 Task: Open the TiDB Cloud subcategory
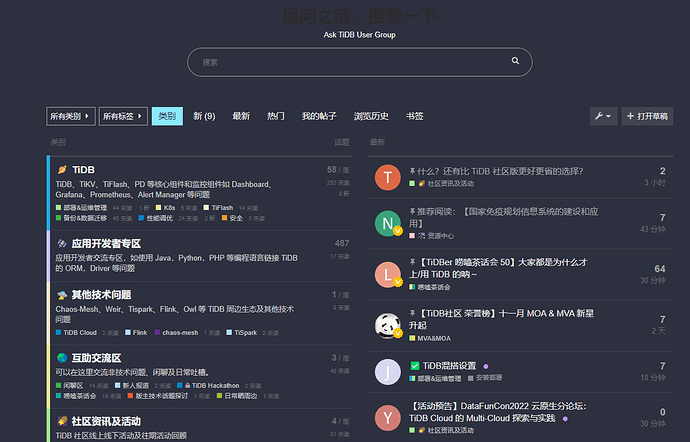pyautogui.click(x=76, y=333)
